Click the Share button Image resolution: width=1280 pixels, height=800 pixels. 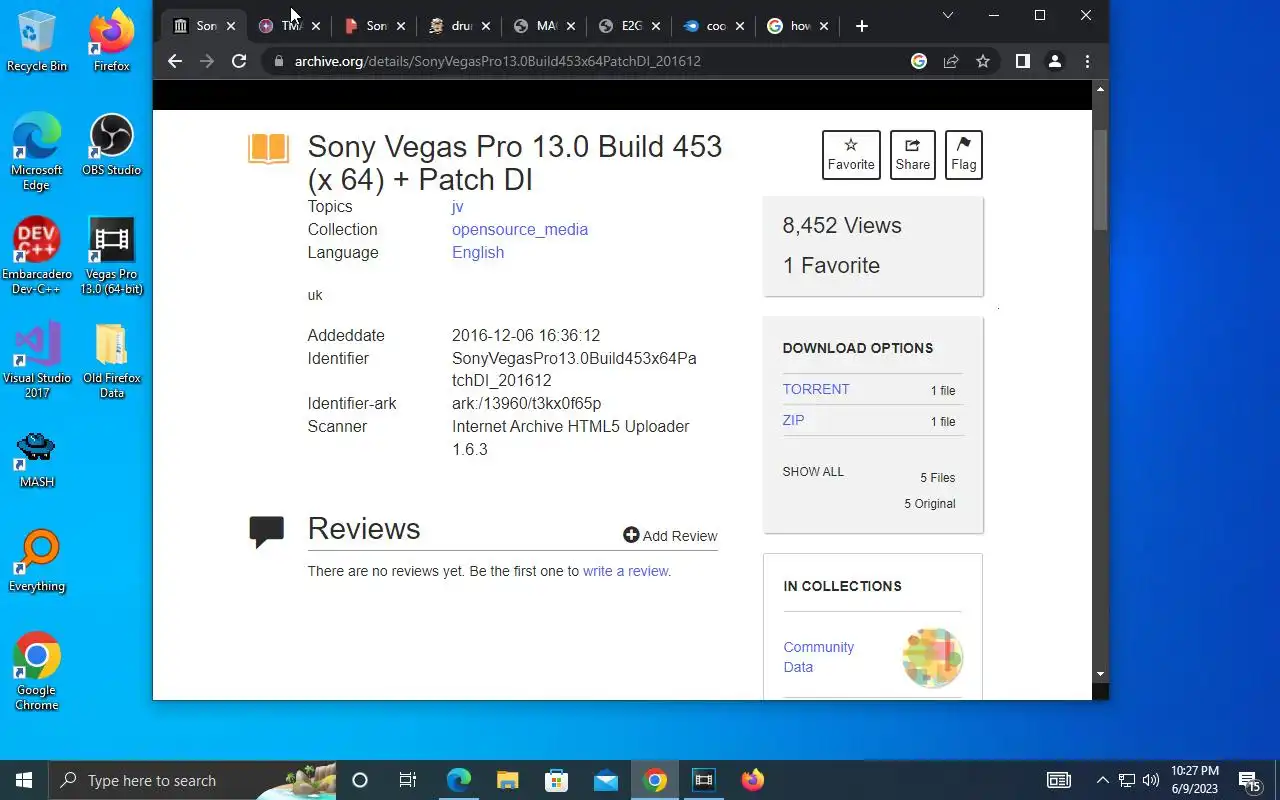tap(913, 155)
